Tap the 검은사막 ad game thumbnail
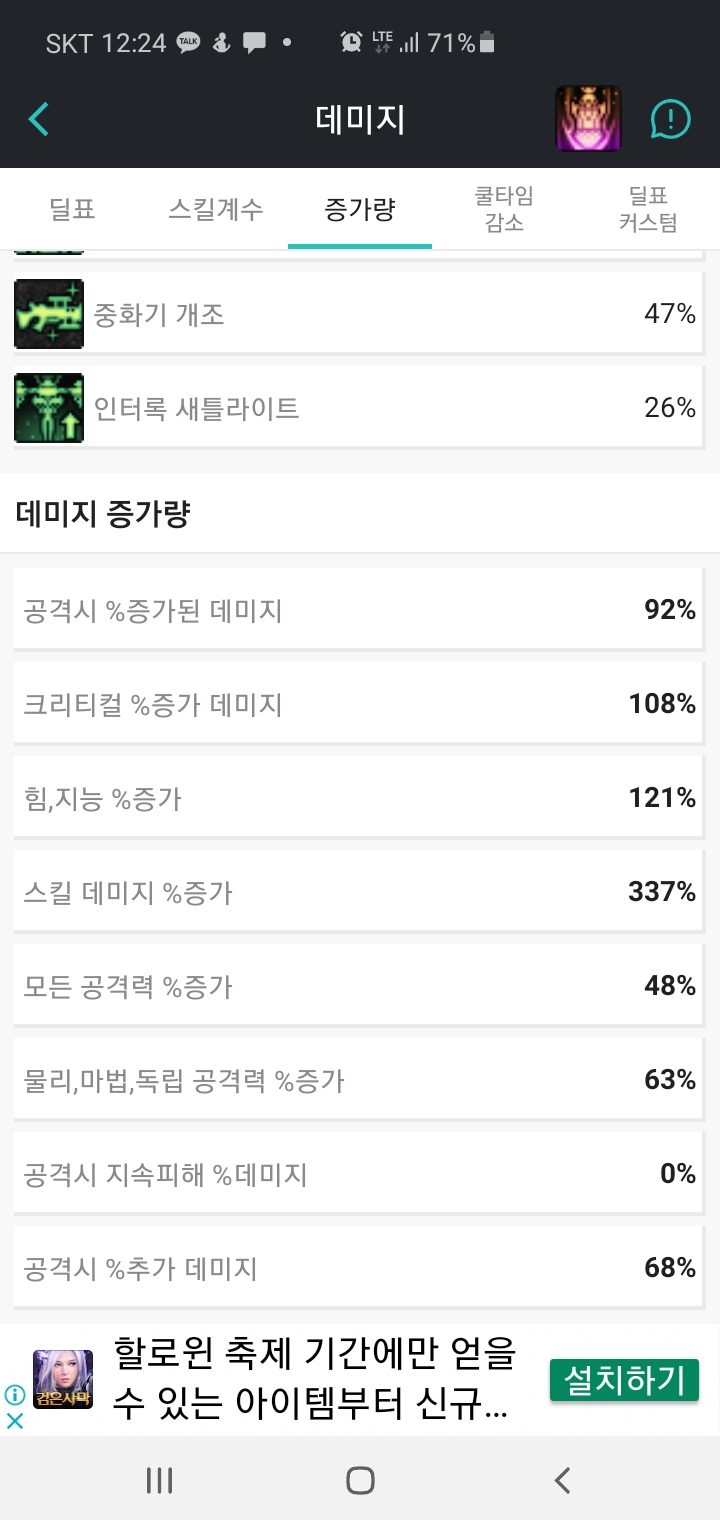The width and height of the screenshot is (720, 1520). click(x=63, y=1380)
